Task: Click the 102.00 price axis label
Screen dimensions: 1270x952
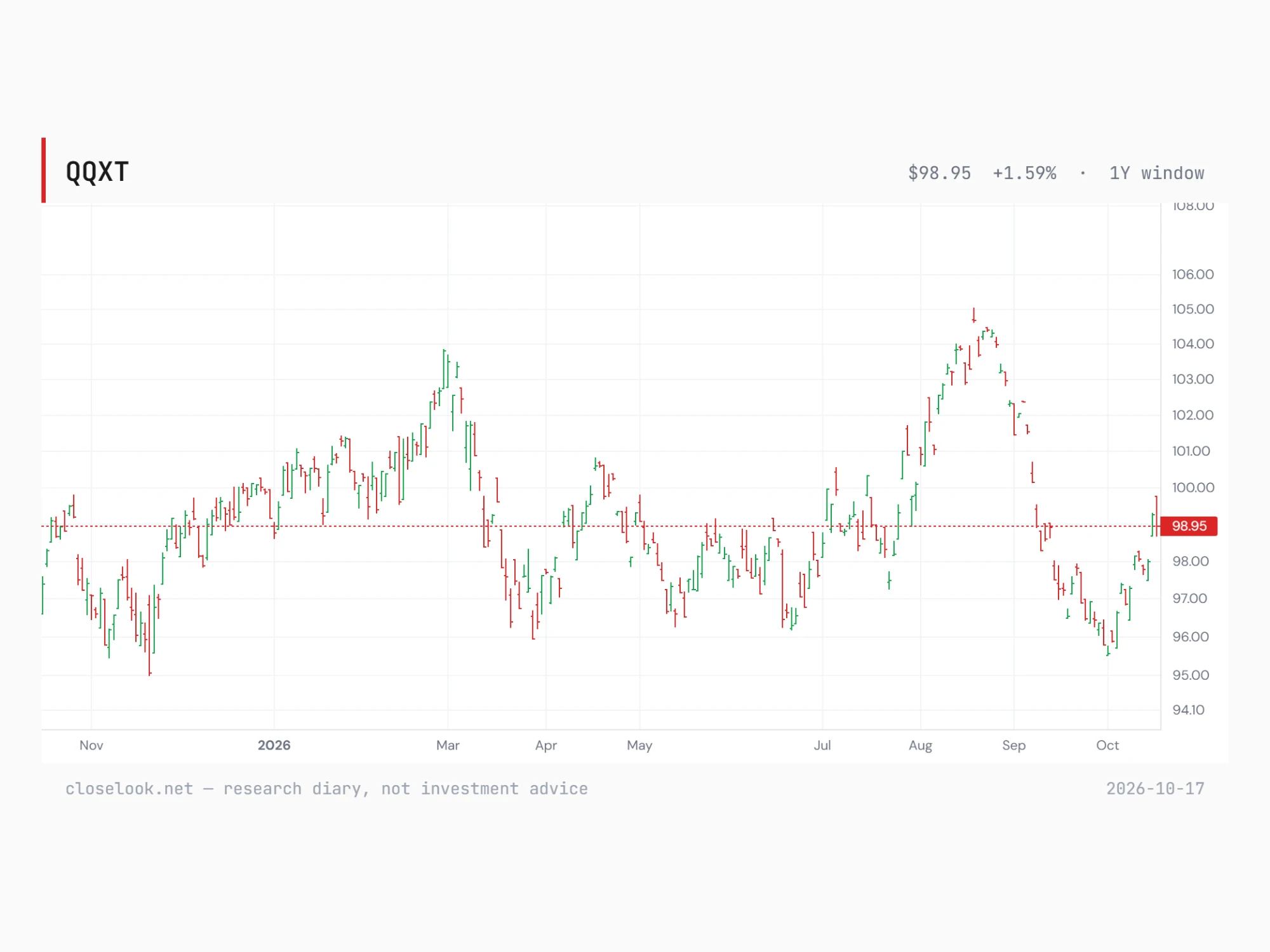Action: [x=1193, y=415]
